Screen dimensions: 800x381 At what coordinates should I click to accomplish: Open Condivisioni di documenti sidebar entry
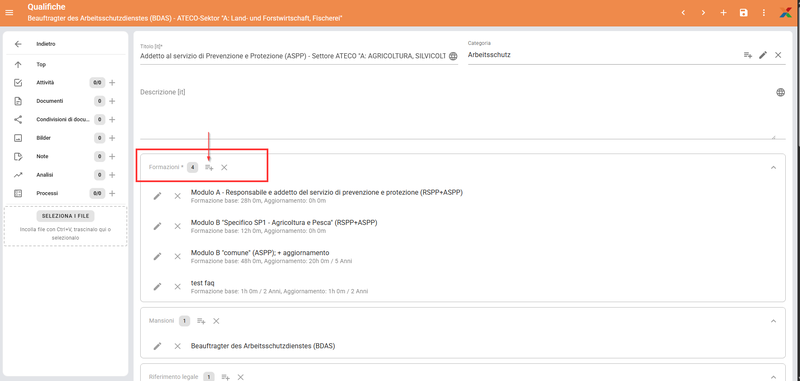click(x=63, y=119)
